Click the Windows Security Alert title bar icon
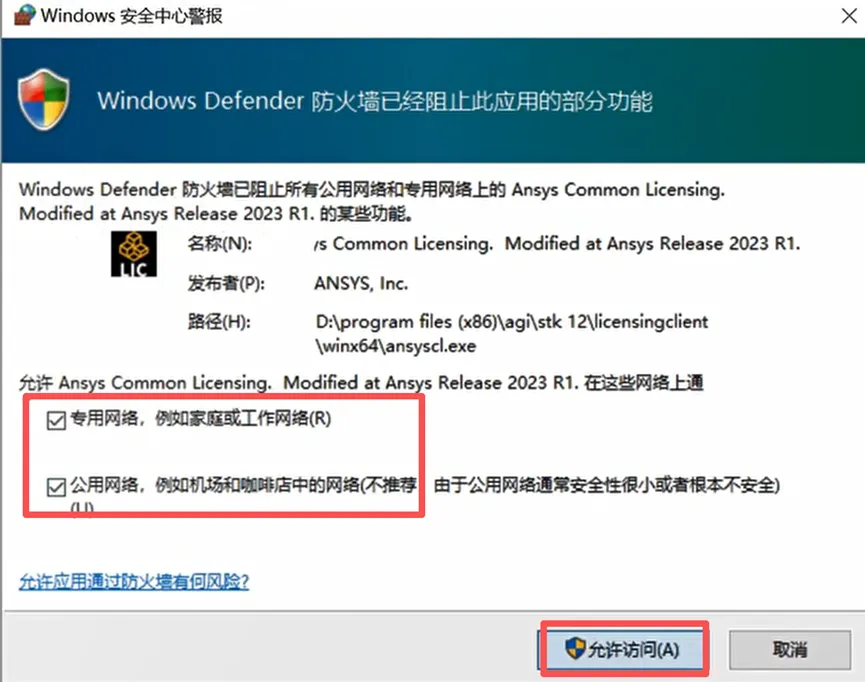The height and width of the screenshot is (682, 865). [x=24, y=15]
